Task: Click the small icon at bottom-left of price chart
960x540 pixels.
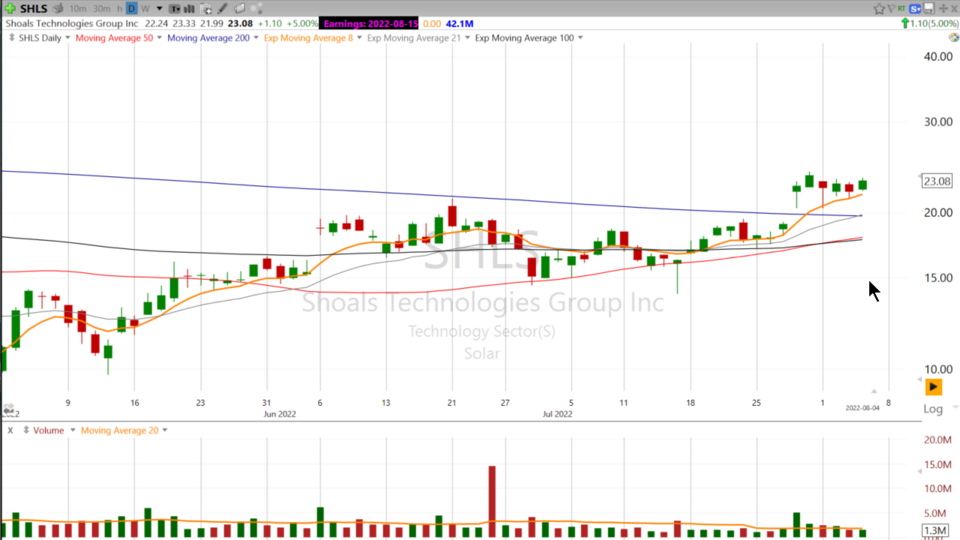Action: 8,408
